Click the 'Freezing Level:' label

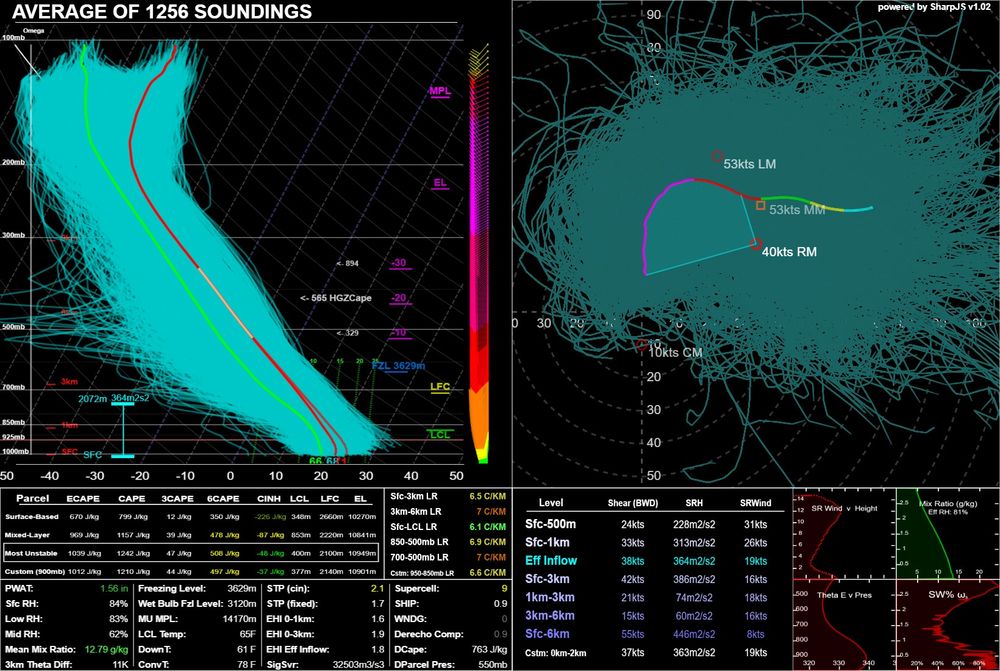pyautogui.click(x=172, y=589)
